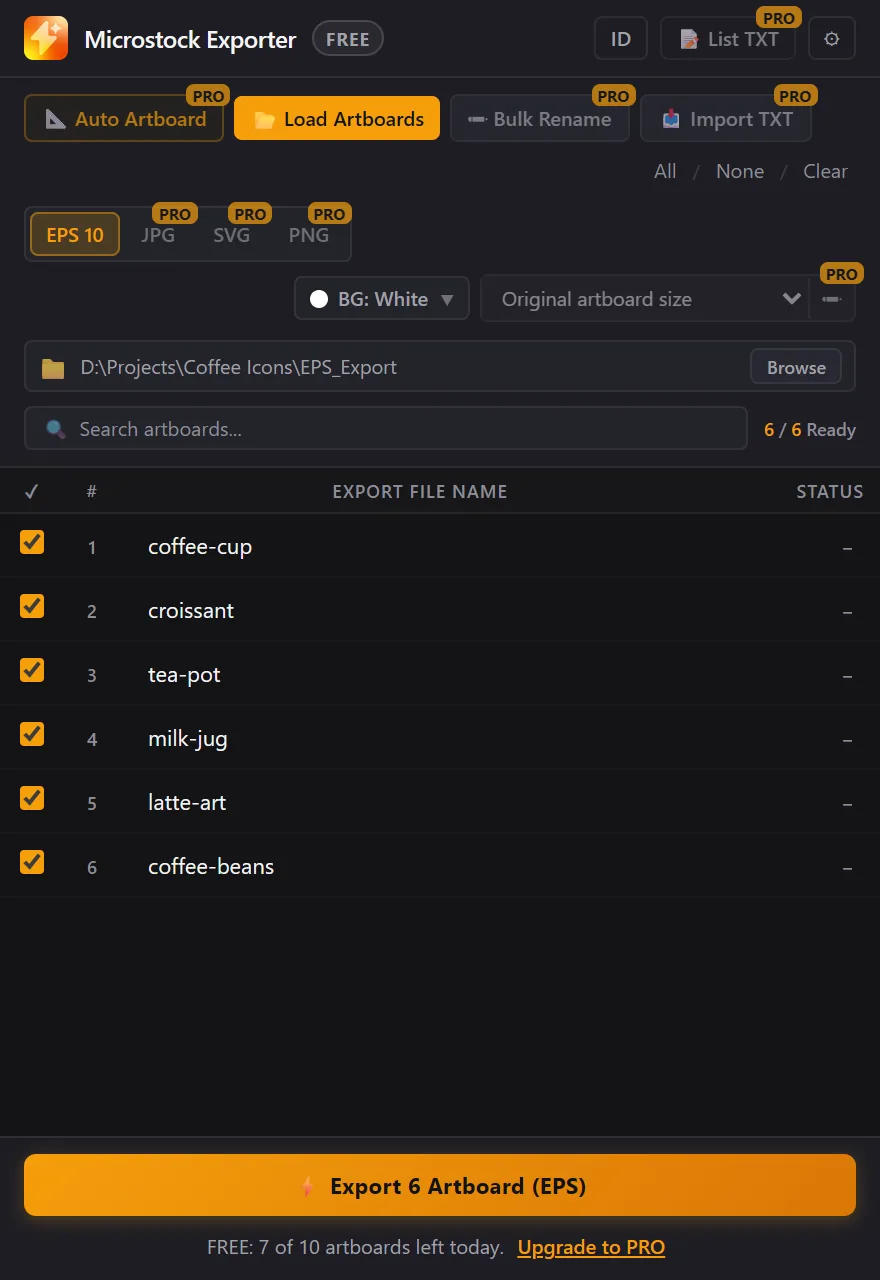Click None to deselect artboards

coord(740,171)
